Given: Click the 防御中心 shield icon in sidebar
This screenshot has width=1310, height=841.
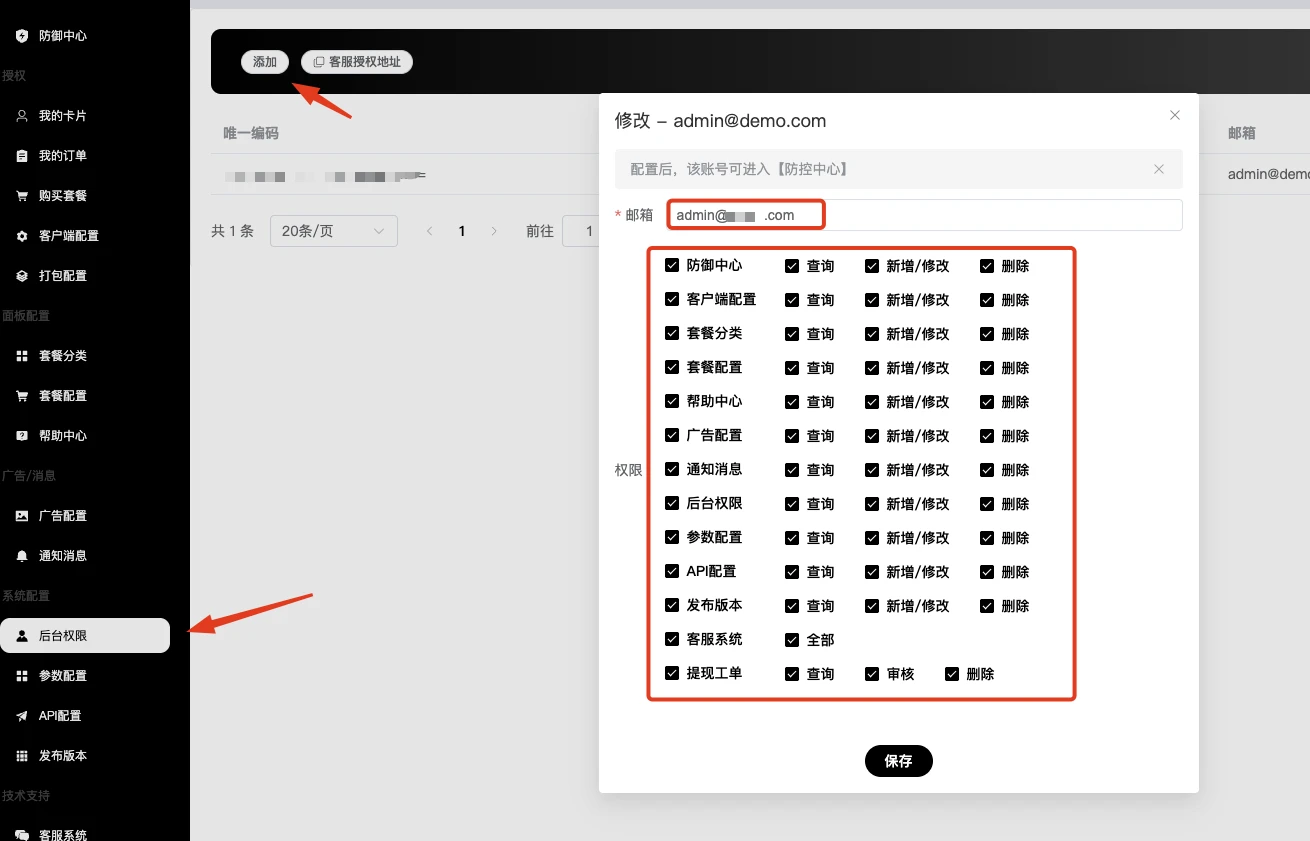Looking at the screenshot, I should click(22, 36).
